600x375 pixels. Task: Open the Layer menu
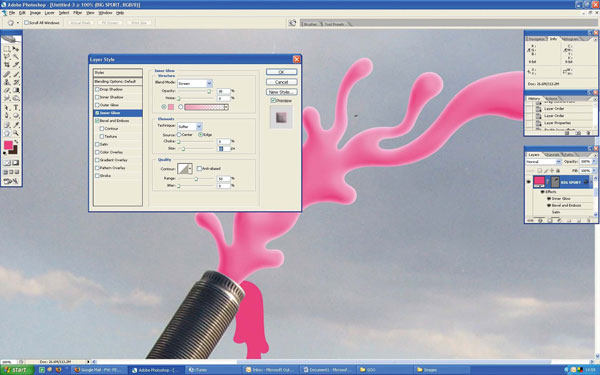[x=50, y=13]
